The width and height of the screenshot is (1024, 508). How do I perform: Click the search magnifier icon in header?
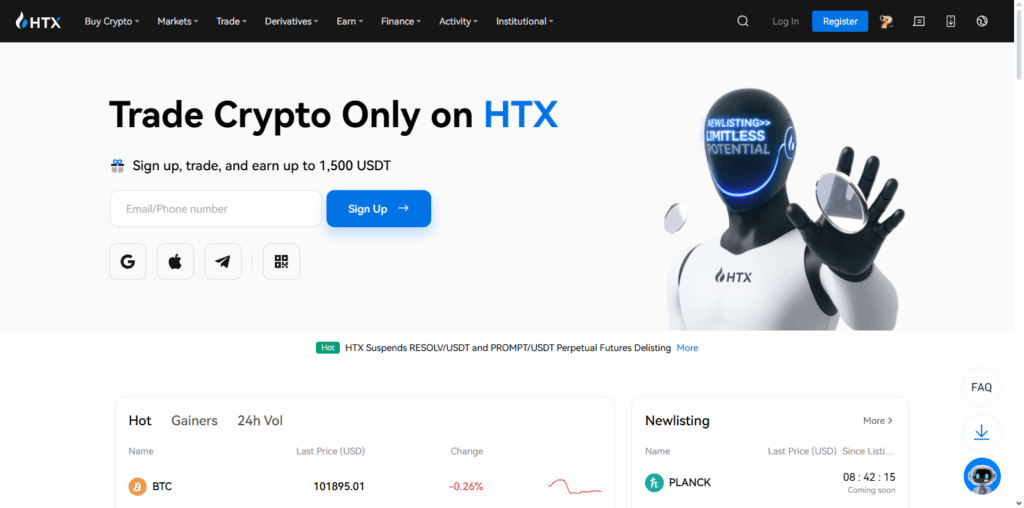pyautogui.click(x=743, y=21)
